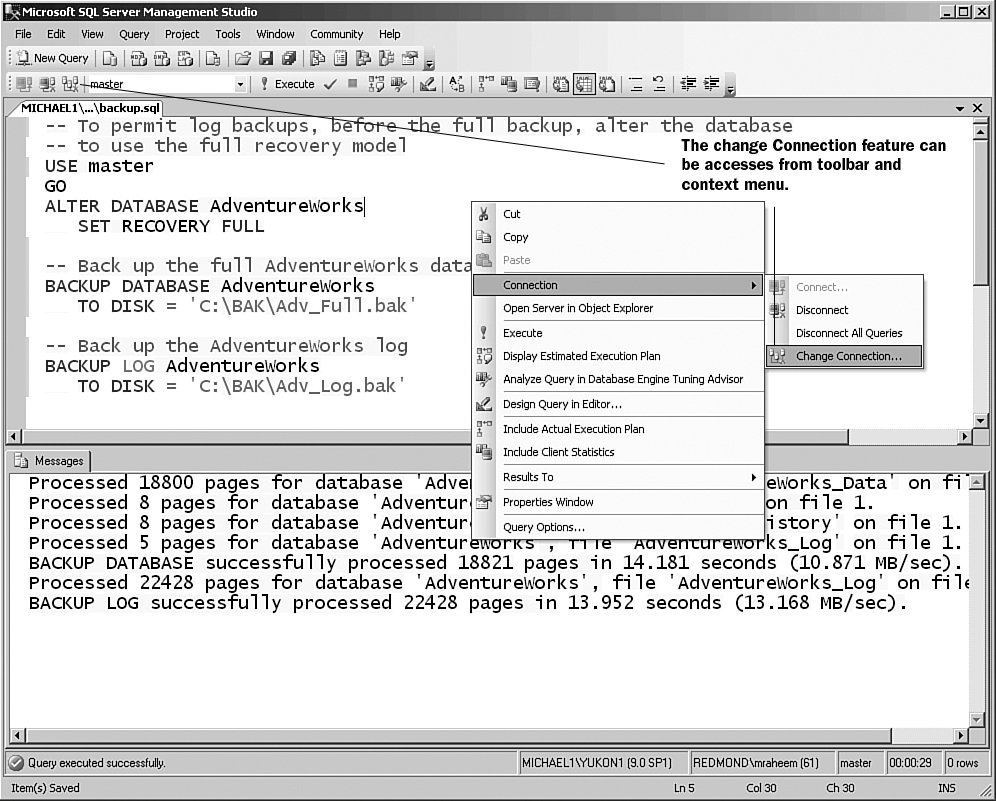Viewport: 996px width, 801px height.
Task: Click the Analysis Services XMLA Query icon
Action: point(185,58)
